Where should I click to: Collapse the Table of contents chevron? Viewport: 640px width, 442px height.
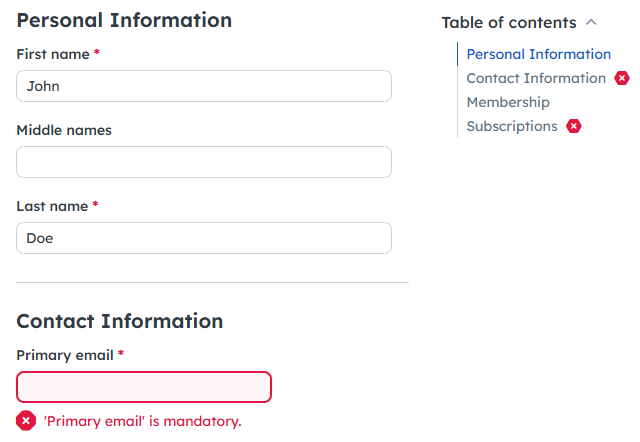[592, 22]
